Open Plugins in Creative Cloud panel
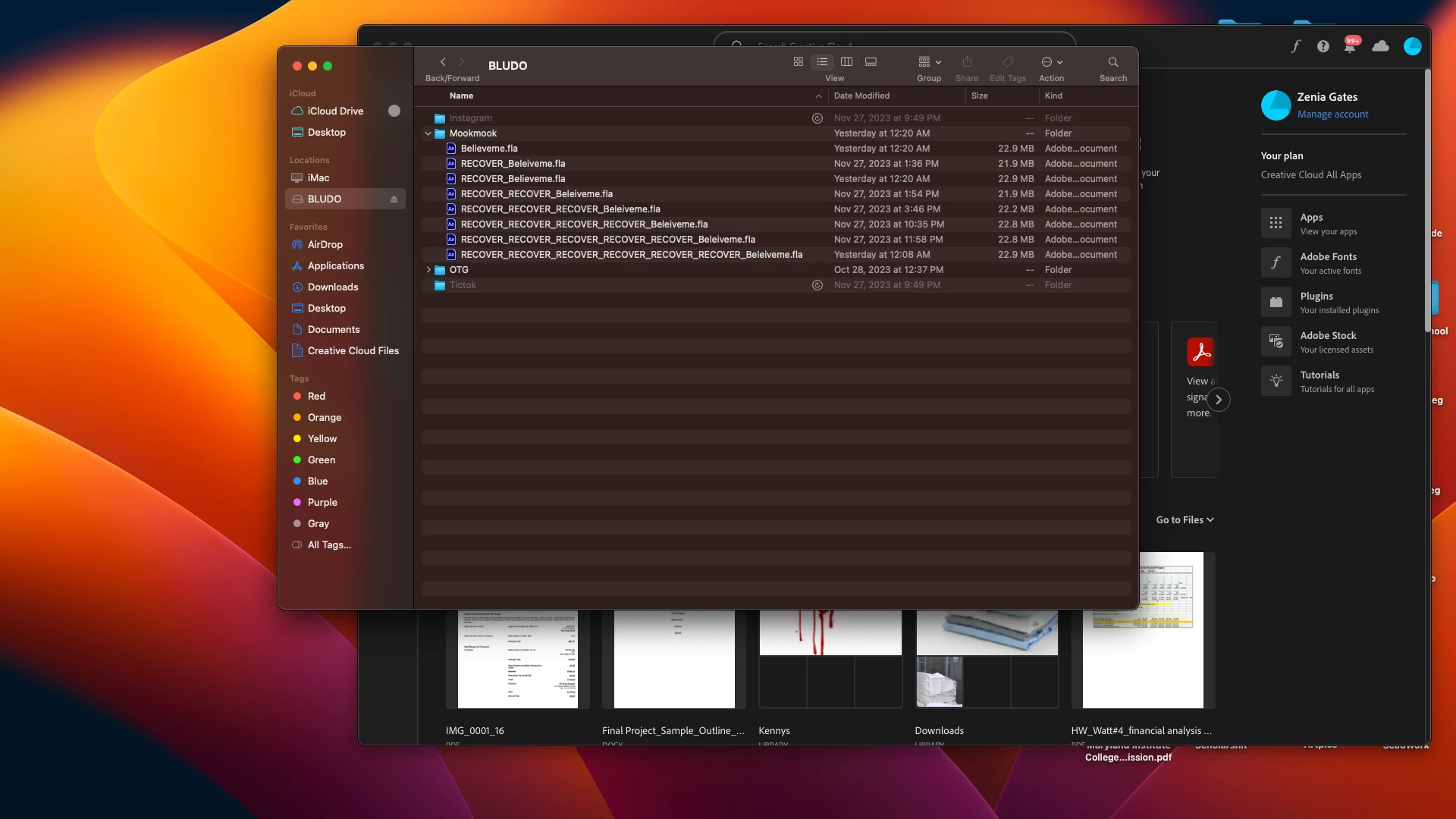Screen dimensions: 1456x819 [1316, 297]
